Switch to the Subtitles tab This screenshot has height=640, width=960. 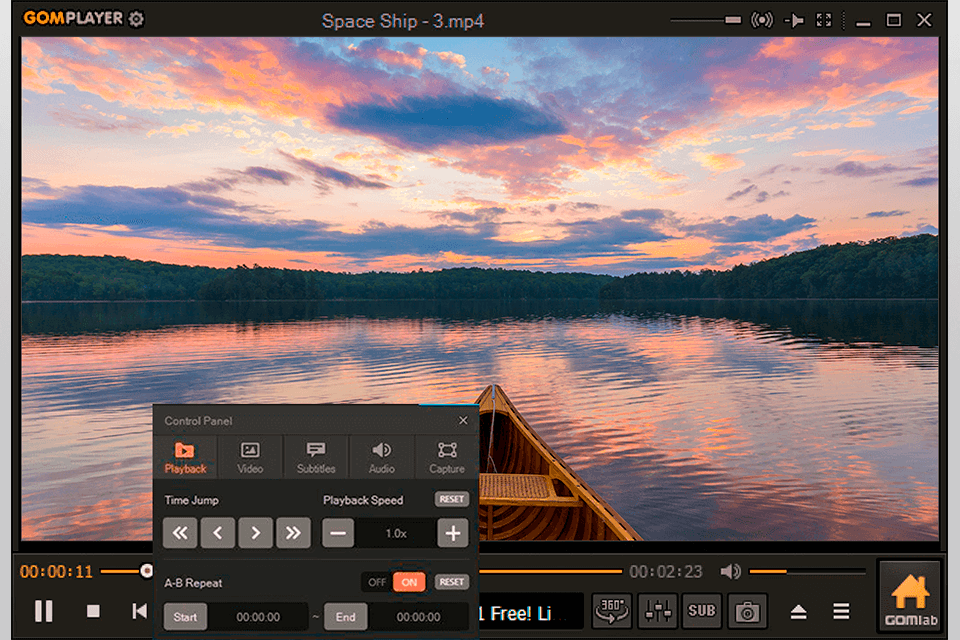point(316,457)
